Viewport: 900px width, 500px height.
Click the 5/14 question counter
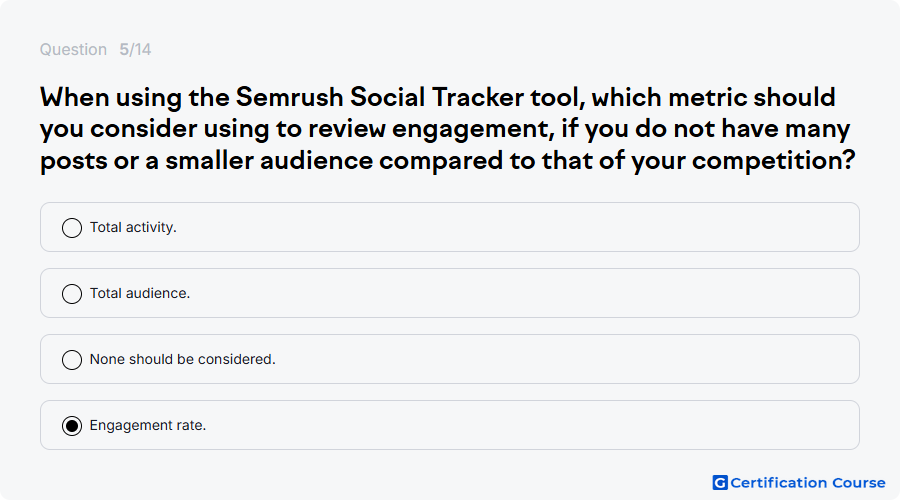[135, 49]
